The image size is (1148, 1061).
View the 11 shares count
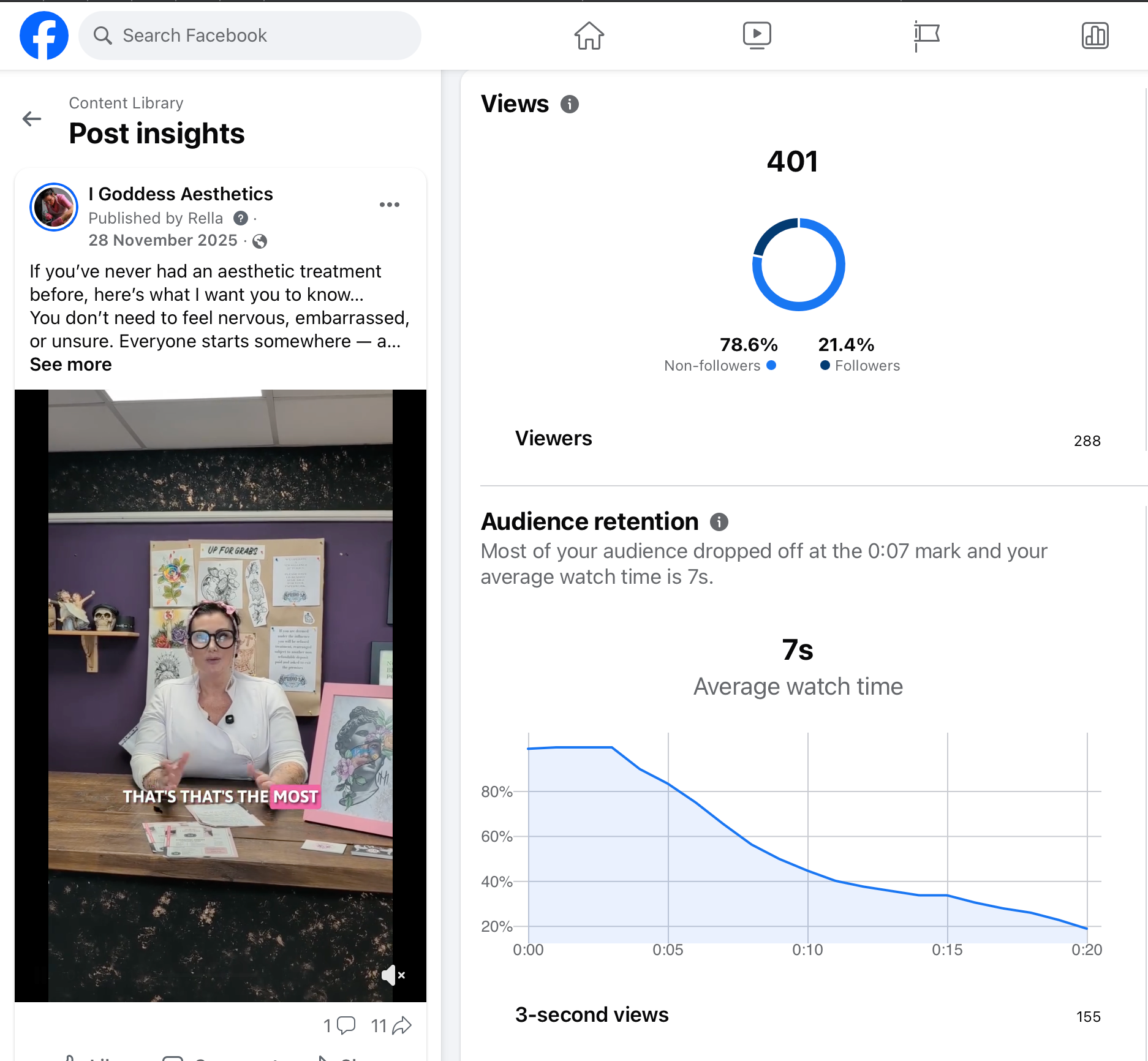(391, 1025)
